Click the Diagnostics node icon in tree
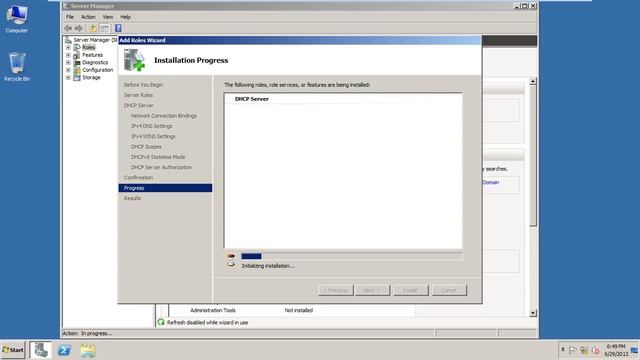640x360 pixels. coord(77,62)
